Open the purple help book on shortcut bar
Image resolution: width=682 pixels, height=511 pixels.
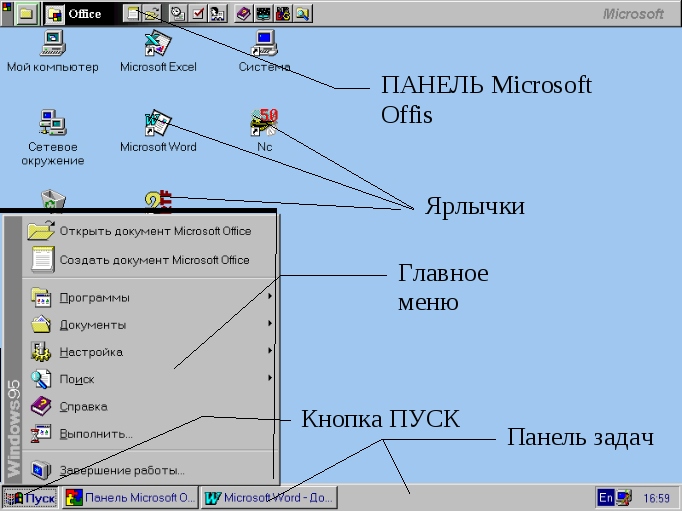(x=244, y=14)
